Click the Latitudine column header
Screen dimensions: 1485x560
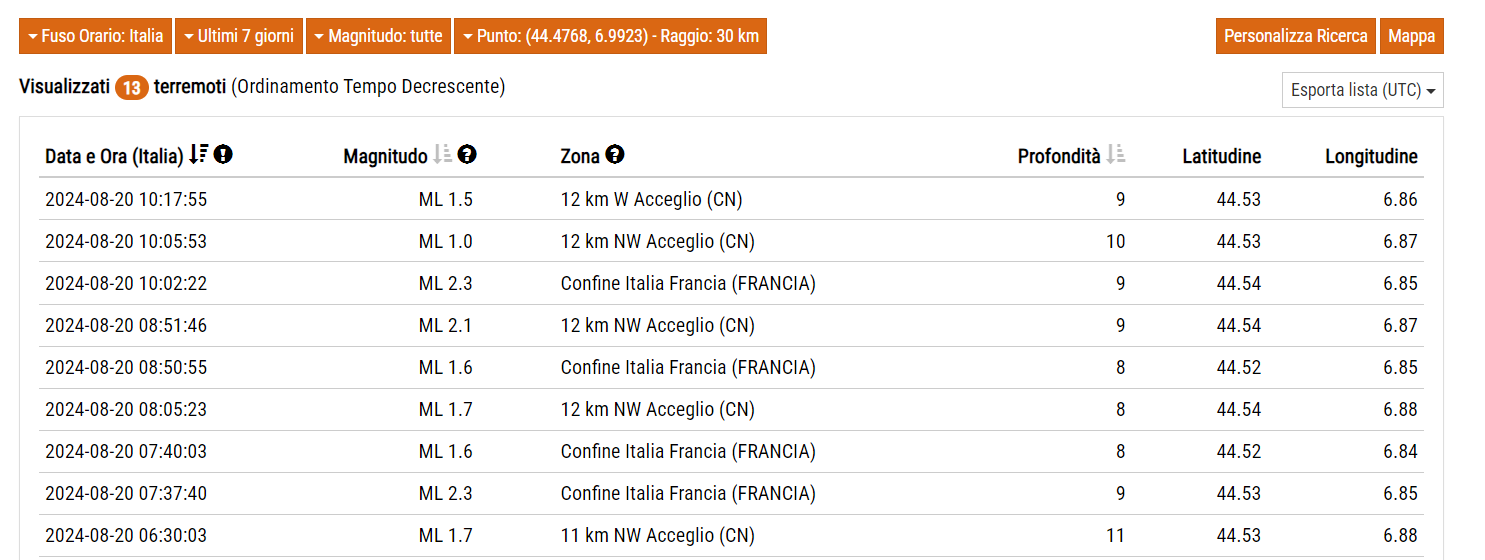coord(1221,156)
